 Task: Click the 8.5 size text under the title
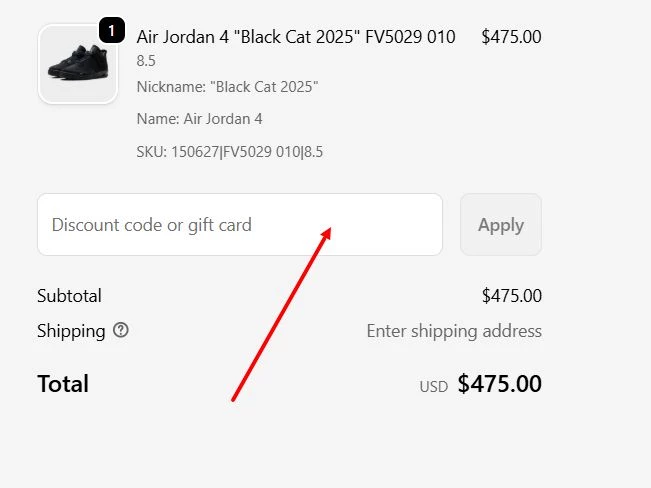[146, 61]
